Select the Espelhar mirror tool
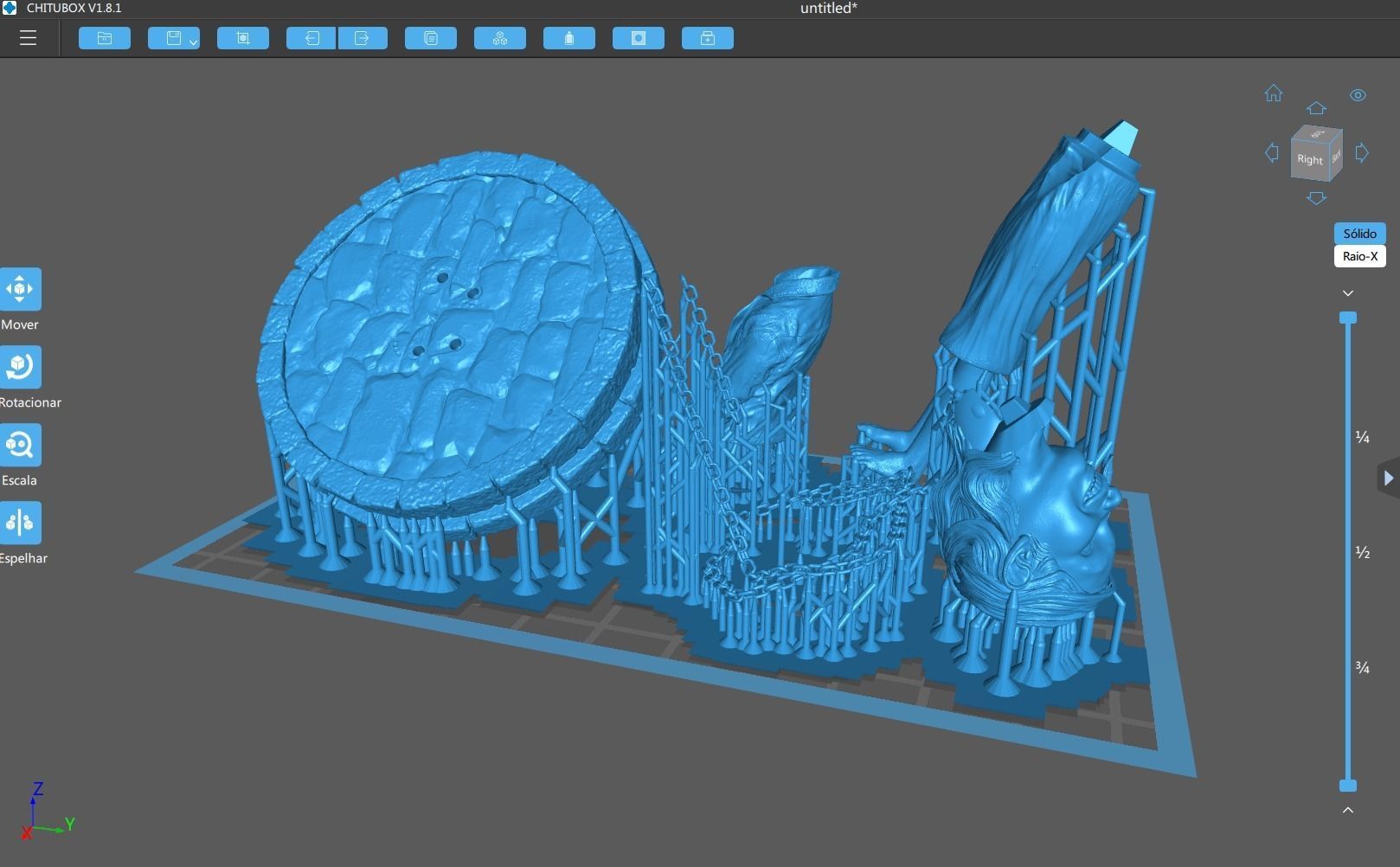 click(20, 523)
